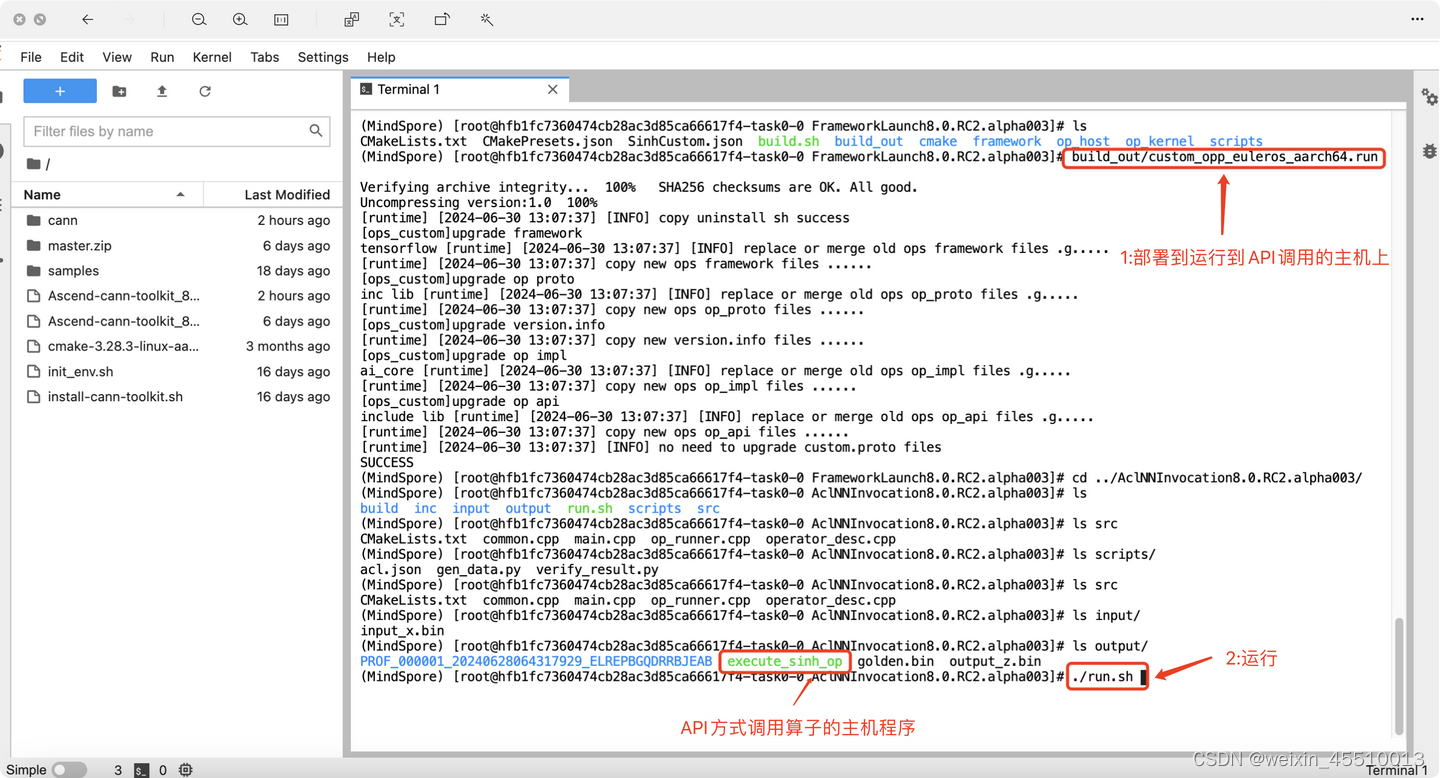The height and width of the screenshot is (778, 1440).
Task: Toggle the Simple interface mode switch
Action: tap(69, 770)
